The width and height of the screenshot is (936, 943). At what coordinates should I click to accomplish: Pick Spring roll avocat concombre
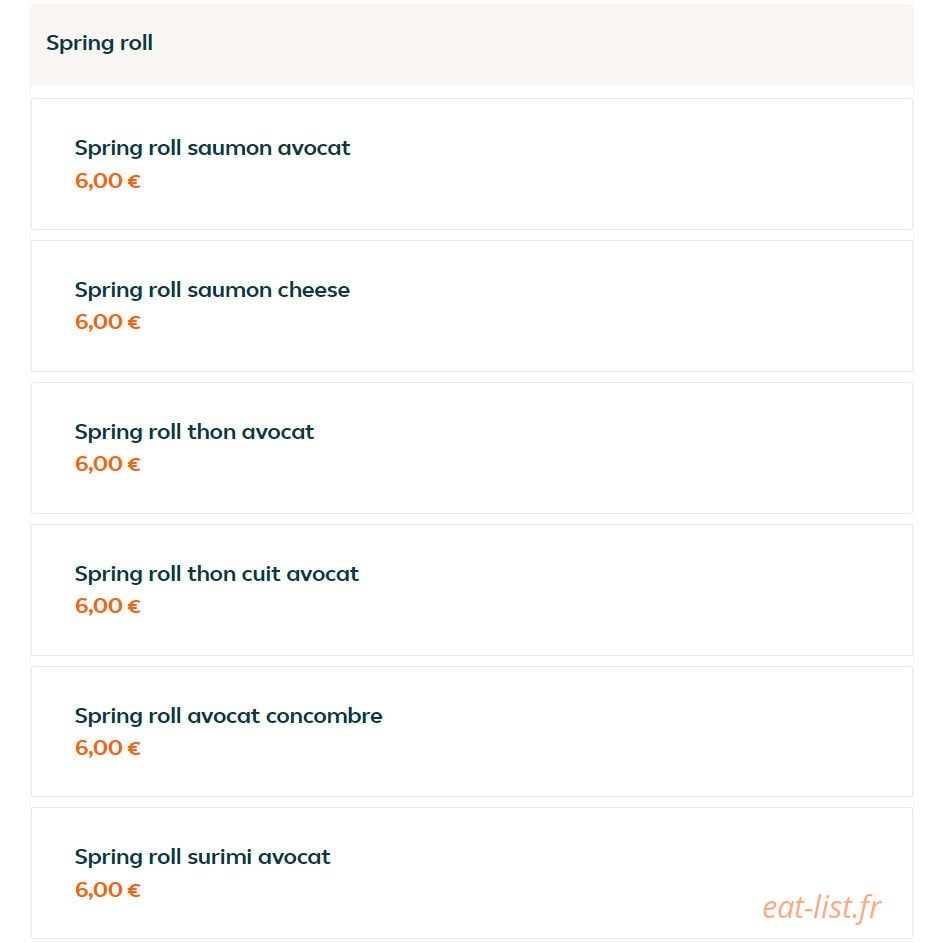click(x=229, y=716)
